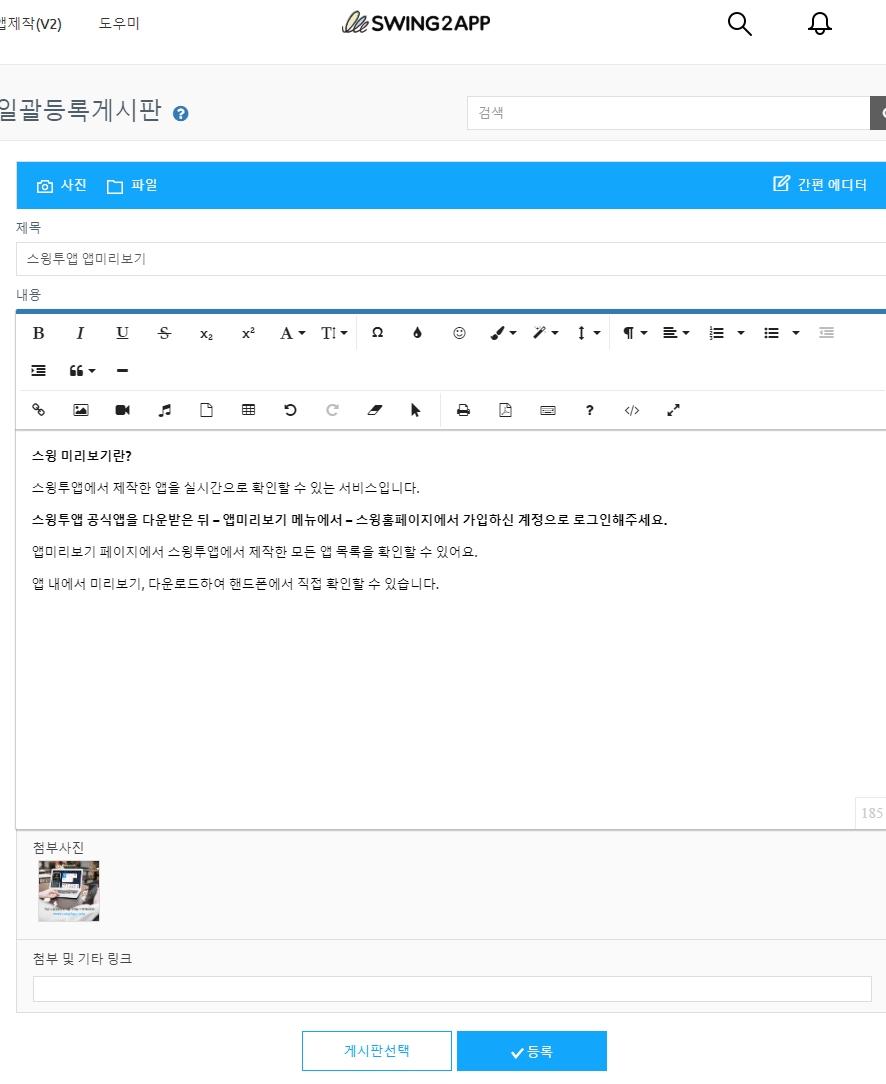Open the quote style dropdown
This screenshot has width=886, height=1084.
(x=82, y=371)
